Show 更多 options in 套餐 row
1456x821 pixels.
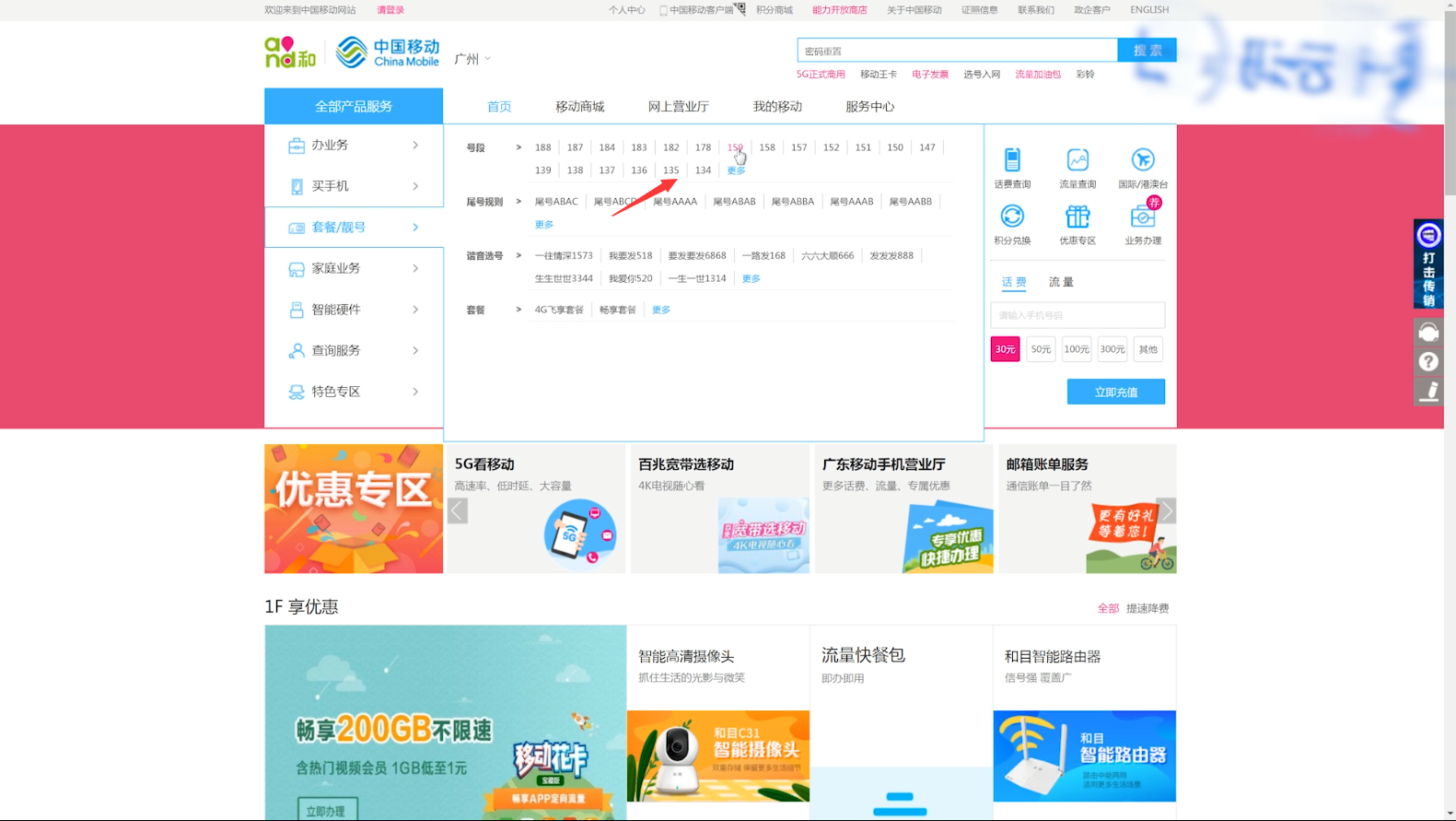click(661, 310)
